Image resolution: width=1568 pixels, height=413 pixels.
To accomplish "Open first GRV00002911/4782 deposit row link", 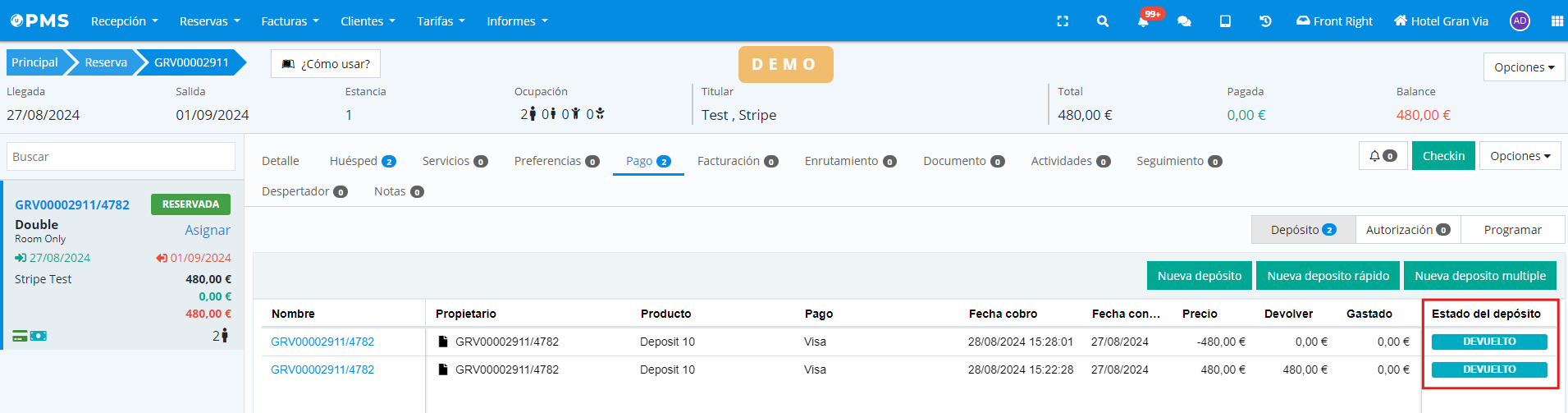I will [322, 342].
